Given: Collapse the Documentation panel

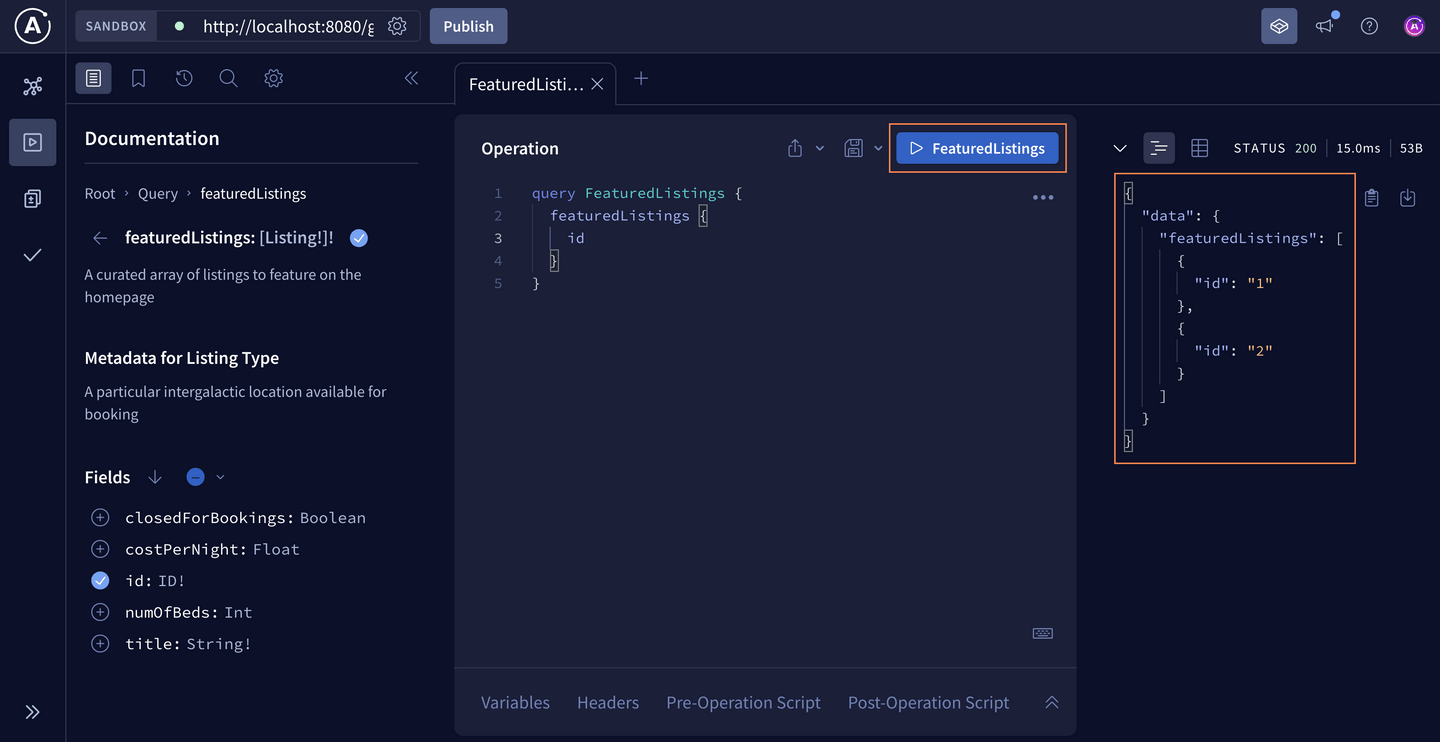Looking at the screenshot, I should click(x=410, y=77).
